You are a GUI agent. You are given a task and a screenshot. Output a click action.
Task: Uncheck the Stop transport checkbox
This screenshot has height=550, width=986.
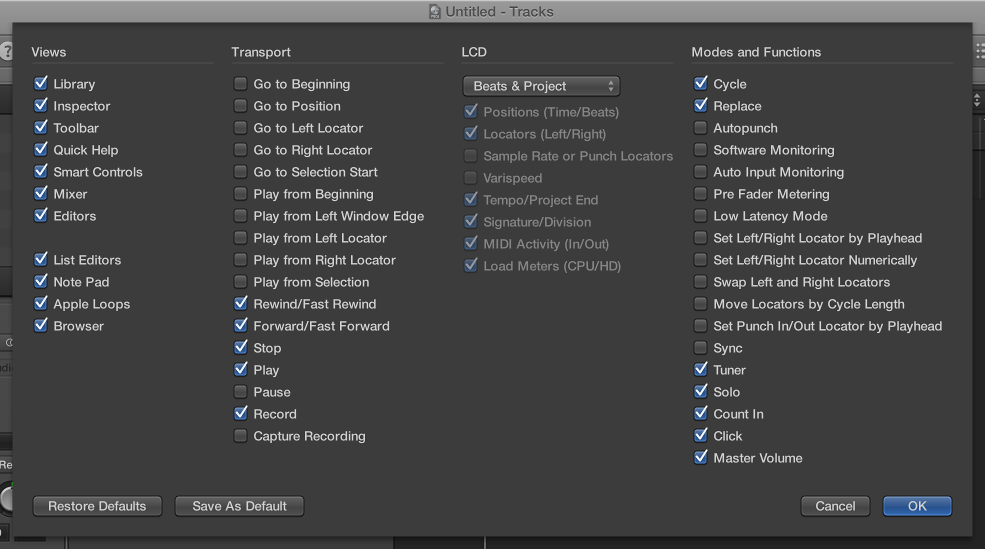(240, 348)
